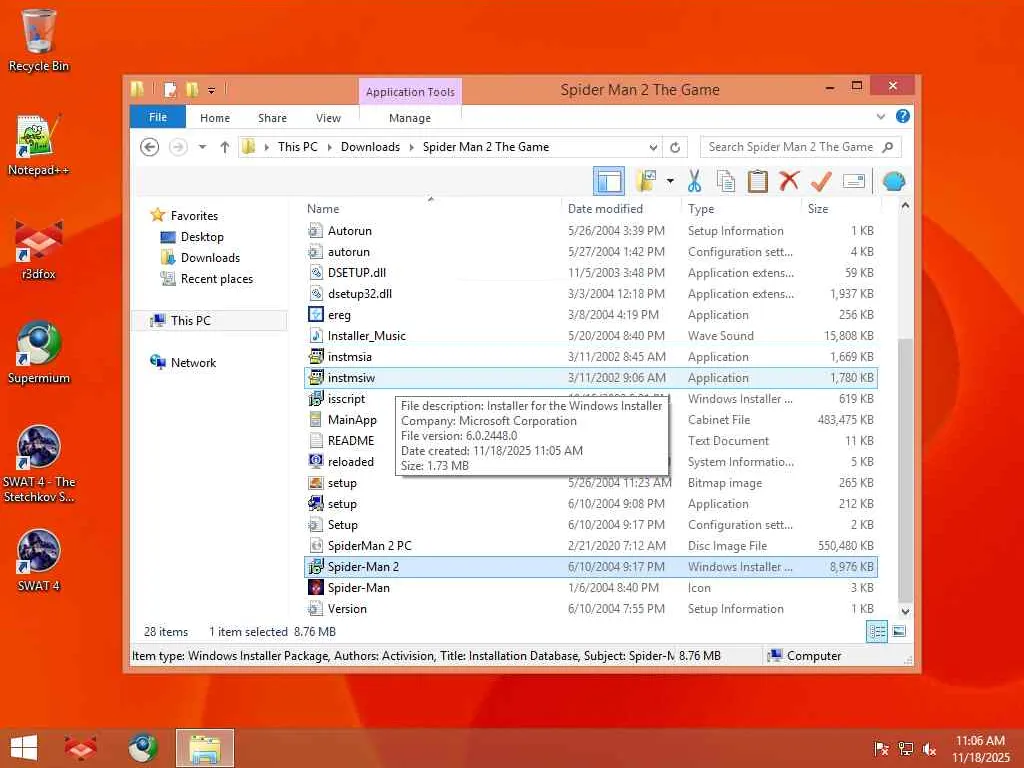Viewport: 1024px width, 768px height.
Task: Open the Notepad++ desktop shortcut
Action: tap(39, 146)
